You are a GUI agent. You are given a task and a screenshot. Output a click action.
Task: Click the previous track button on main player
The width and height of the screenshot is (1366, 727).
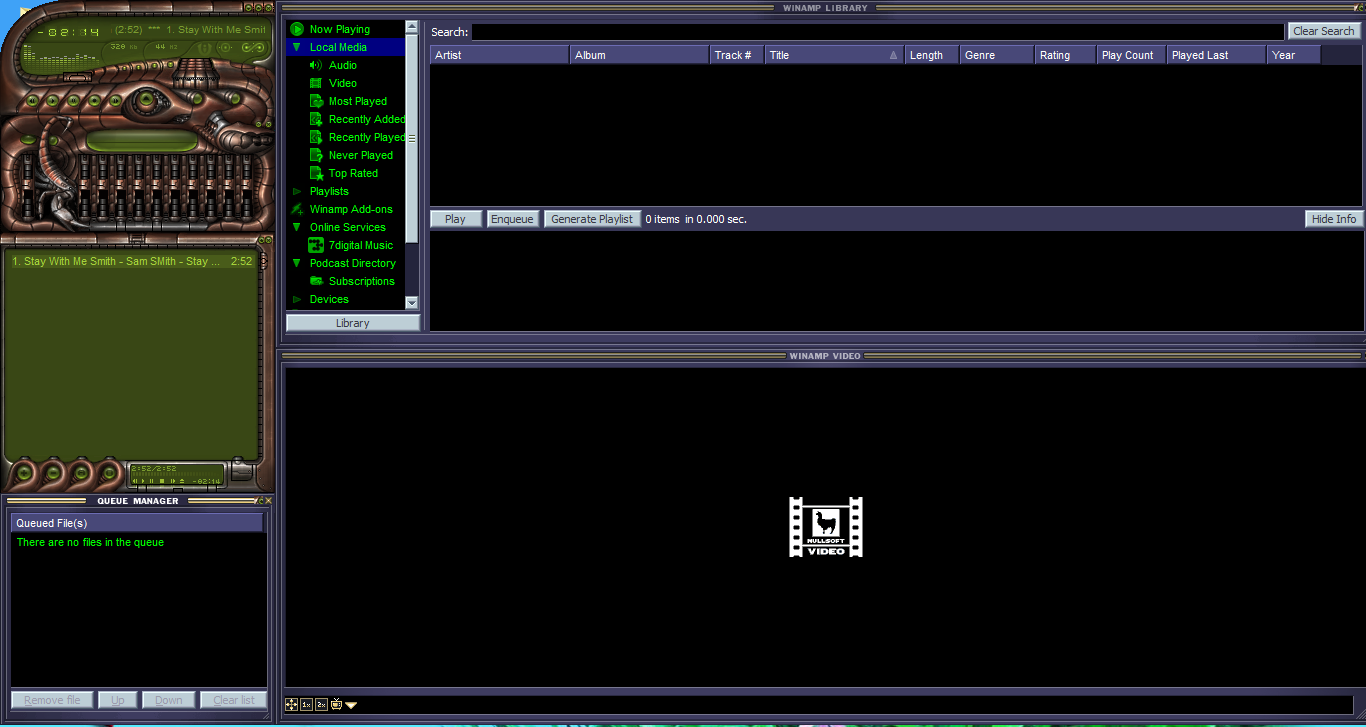coord(32,100)
